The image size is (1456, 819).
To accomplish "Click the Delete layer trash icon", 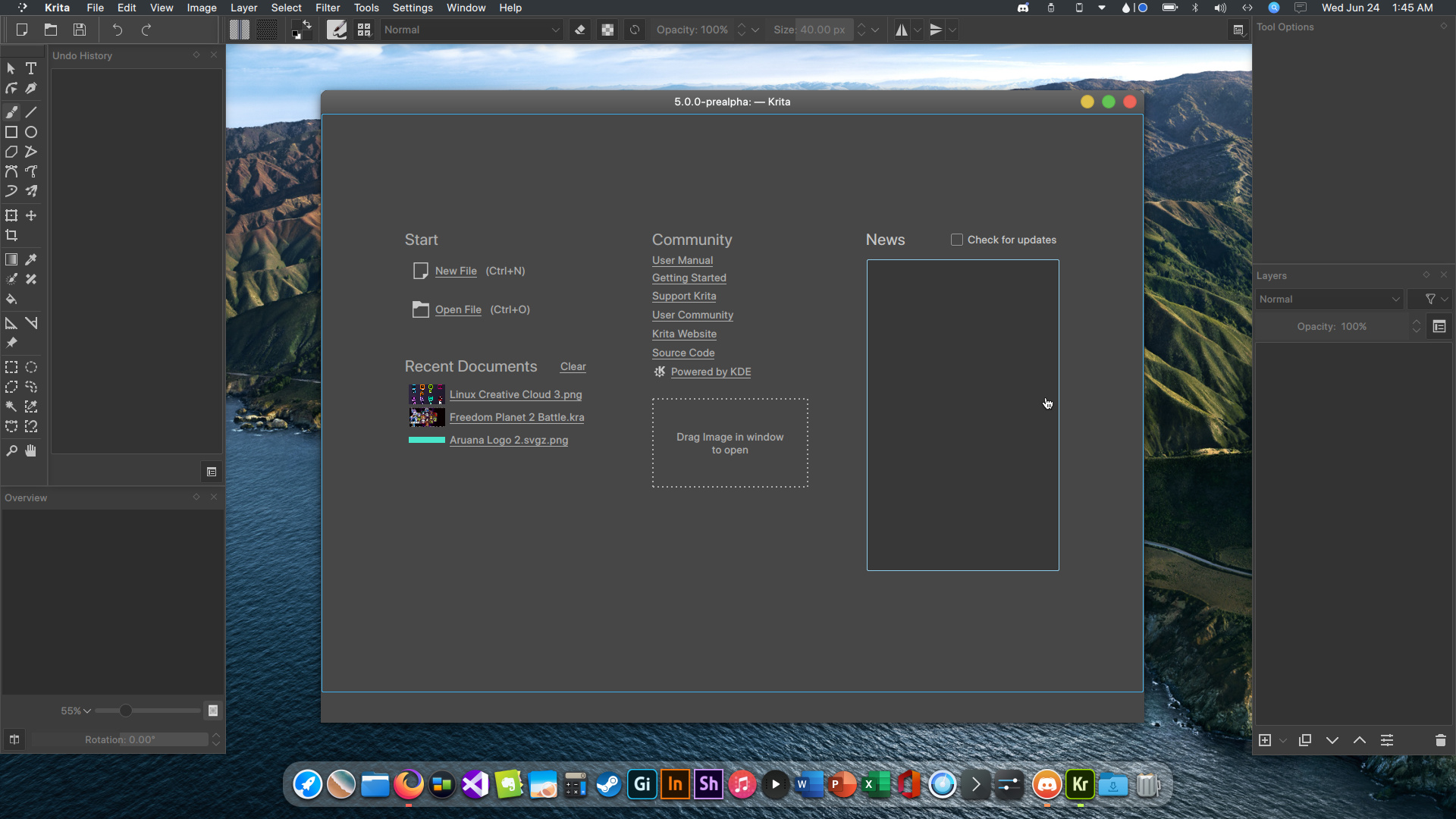I will [1440, 740].
